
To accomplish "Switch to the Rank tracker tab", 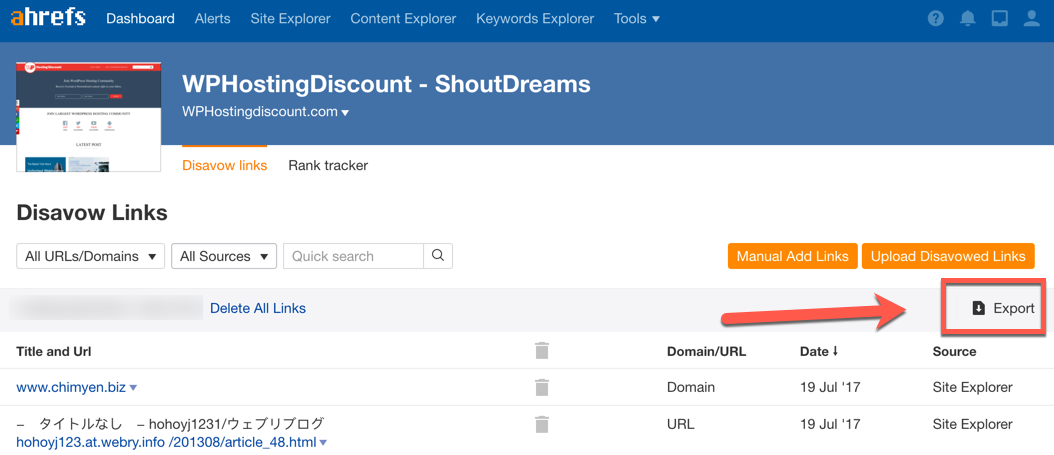I will pos(328,165).
